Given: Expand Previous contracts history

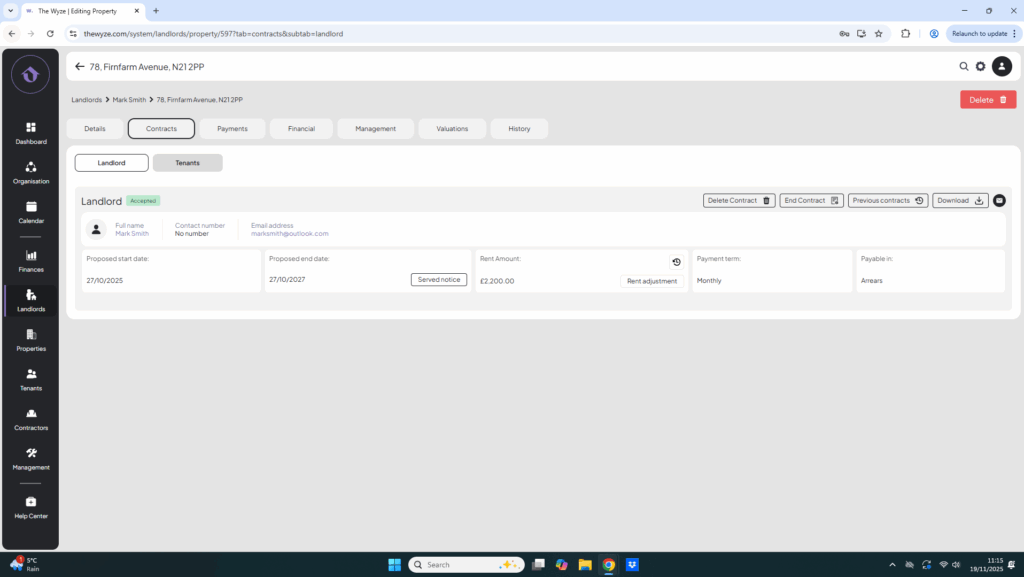Looking at the screenshot, I should pyautogui.click(x=887, y=200).
